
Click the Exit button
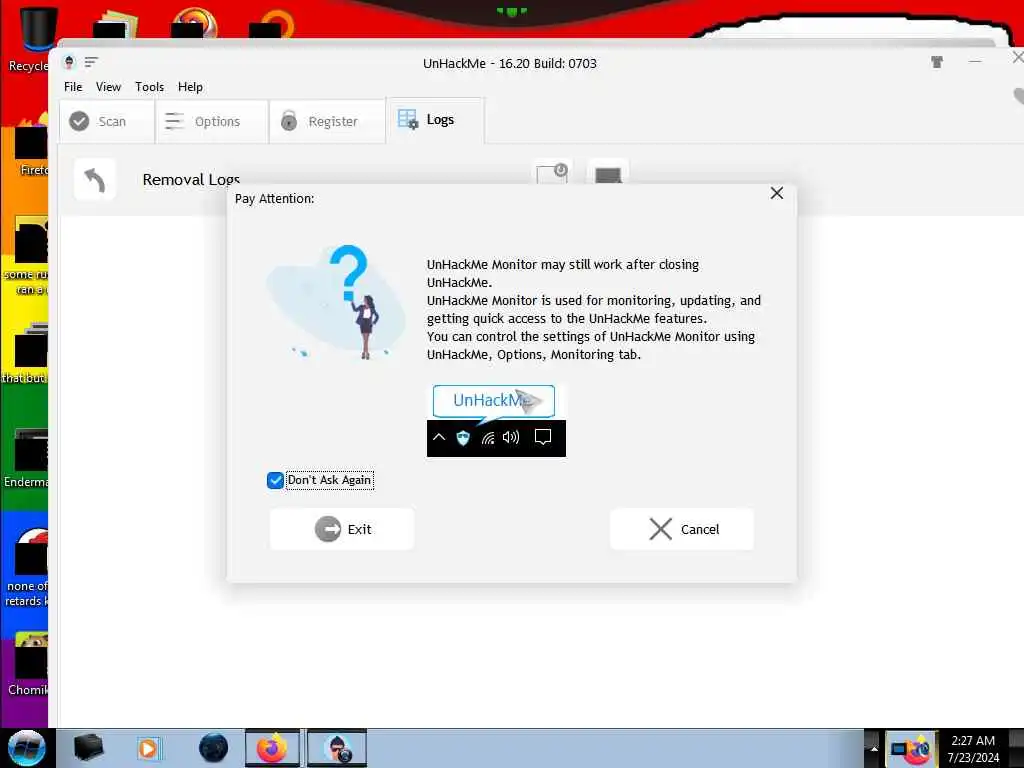pos(342,529)
